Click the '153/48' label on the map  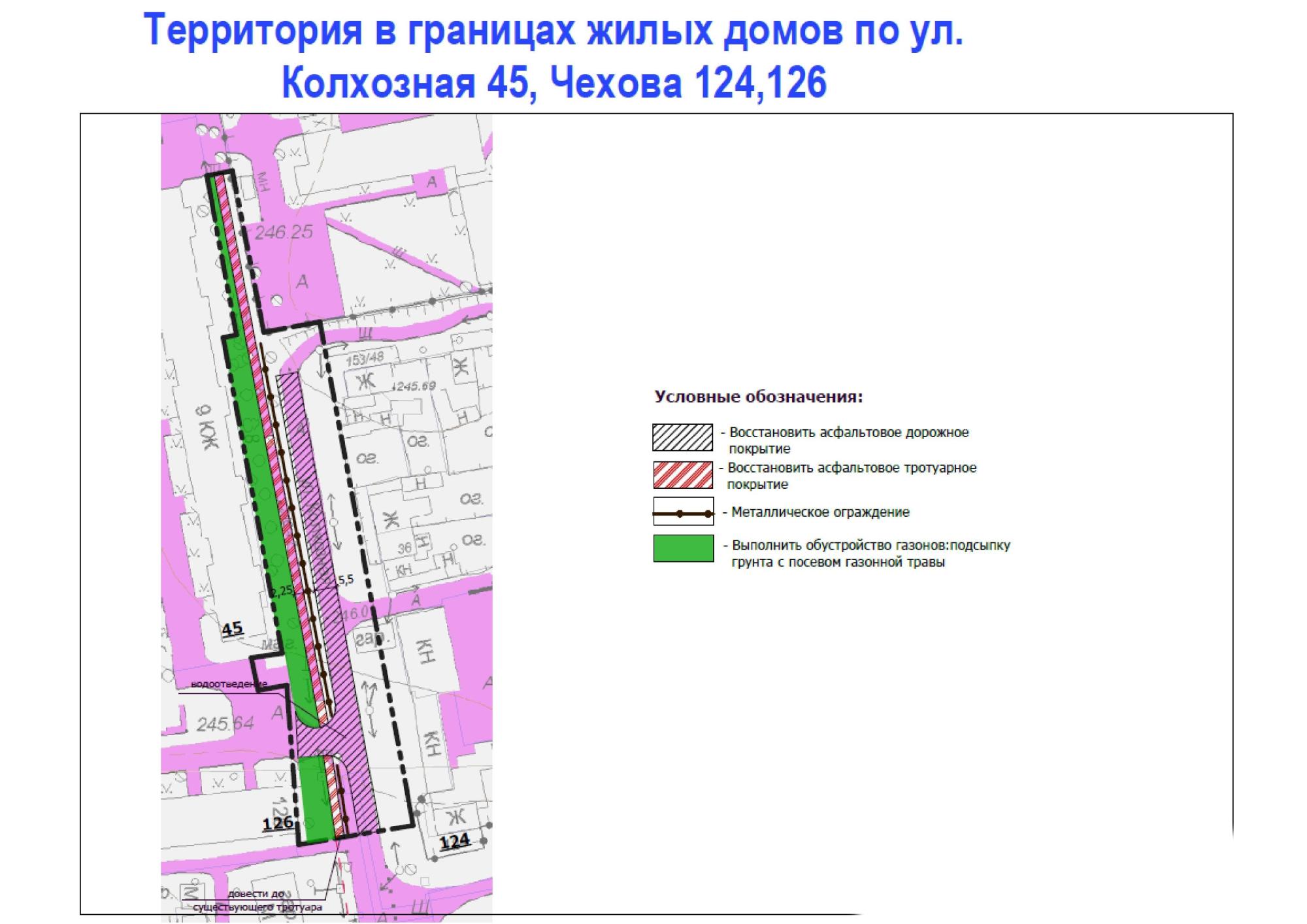[365, 359]
